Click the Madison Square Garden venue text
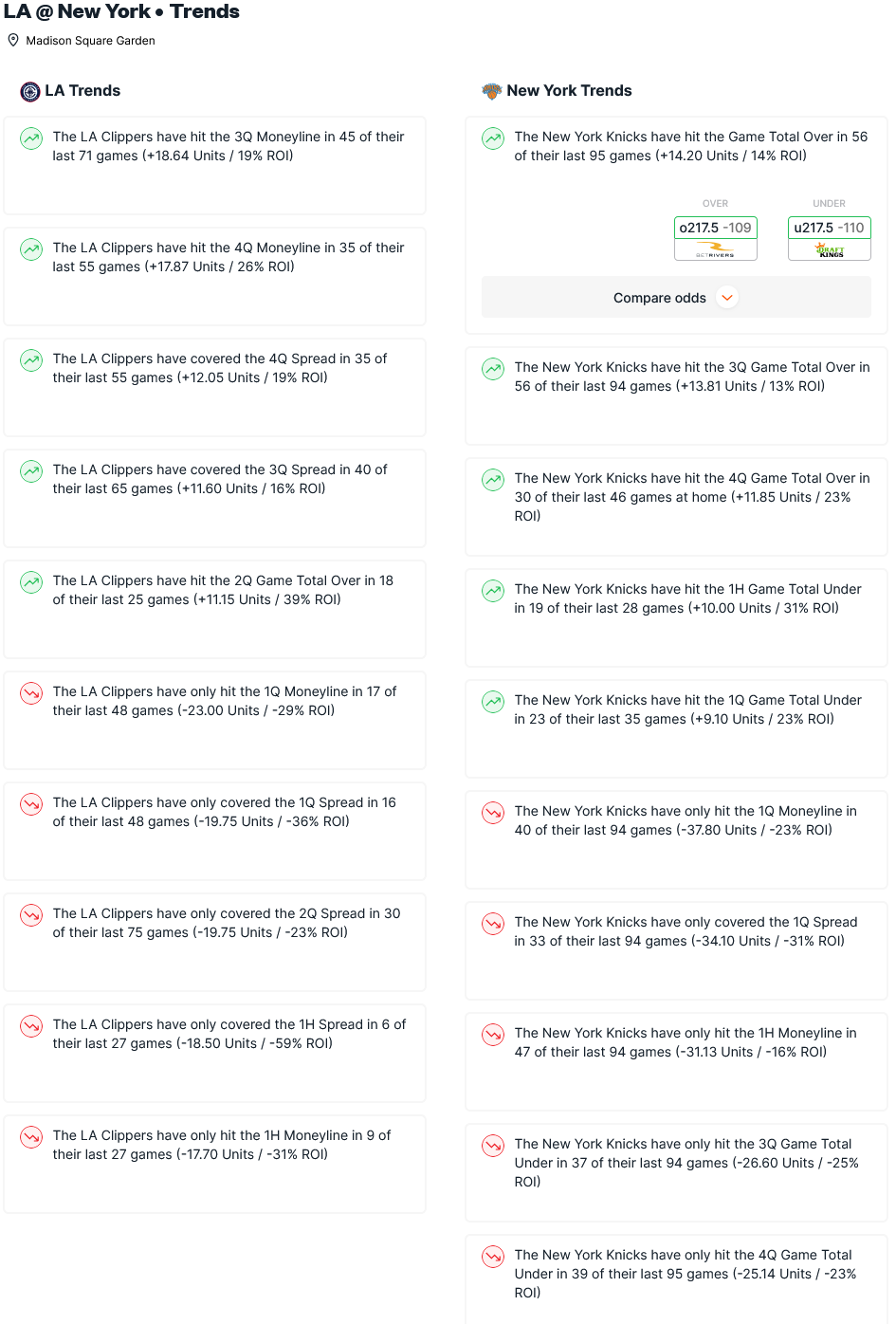 pyautogui.click(x=91, y=41)
